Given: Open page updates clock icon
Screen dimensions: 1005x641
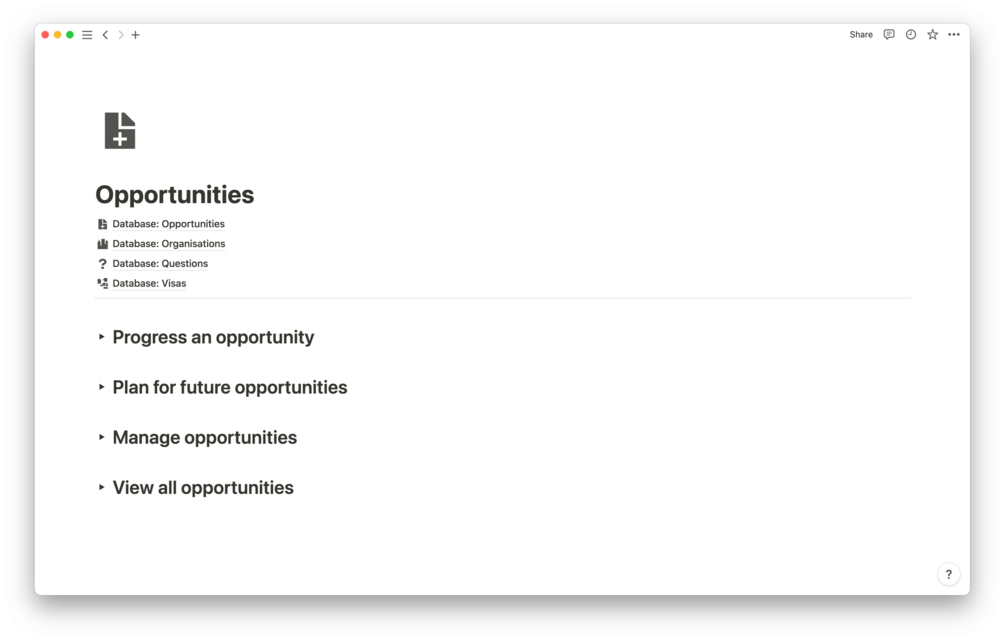Looking at the screenshot, I should pyautogui.click(x=911, y=34).
